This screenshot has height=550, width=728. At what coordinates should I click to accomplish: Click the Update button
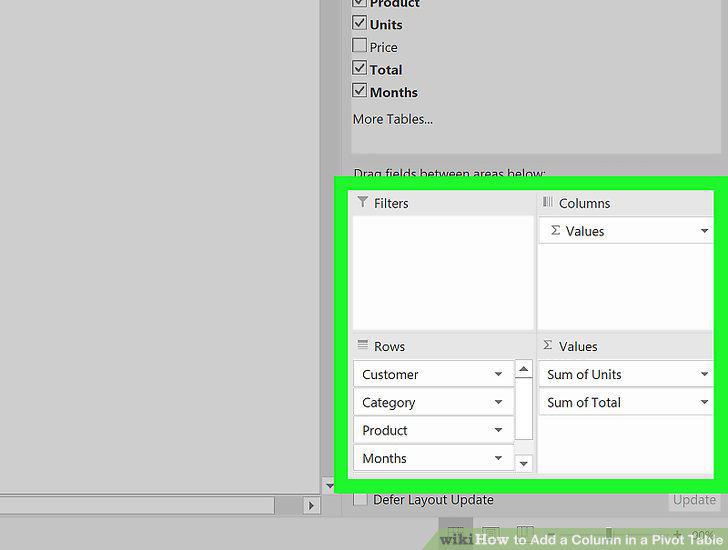694,500
